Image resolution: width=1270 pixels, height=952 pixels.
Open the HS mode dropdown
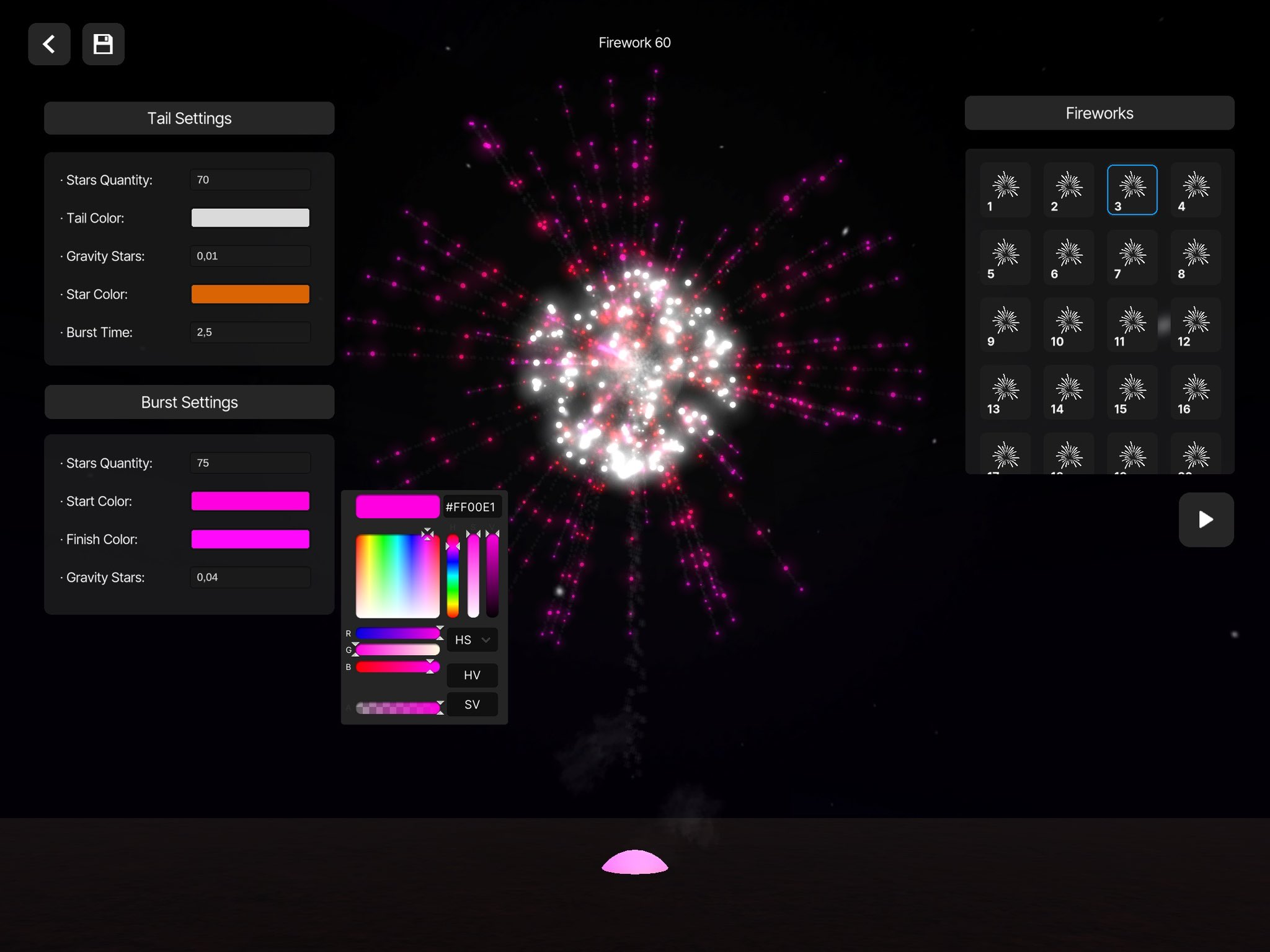[x=471, y=640]
